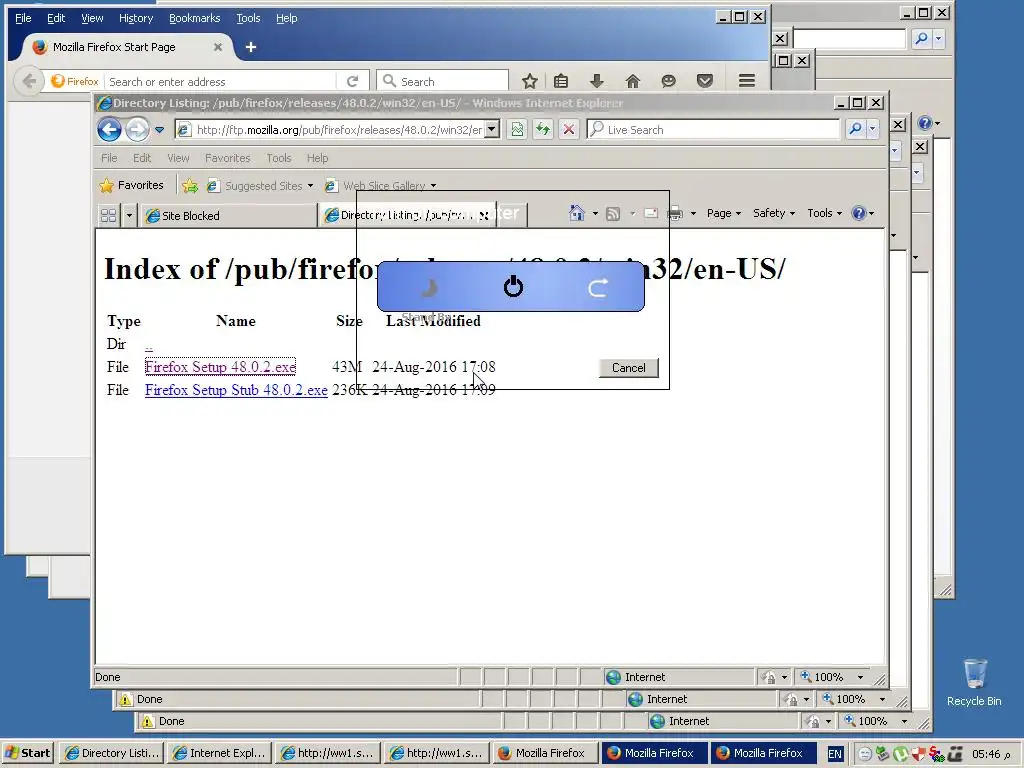Viewport: 1024px width, 768px height.
Task: Open Firefox Bookmarks menu
Action: [x=195, y=18]
